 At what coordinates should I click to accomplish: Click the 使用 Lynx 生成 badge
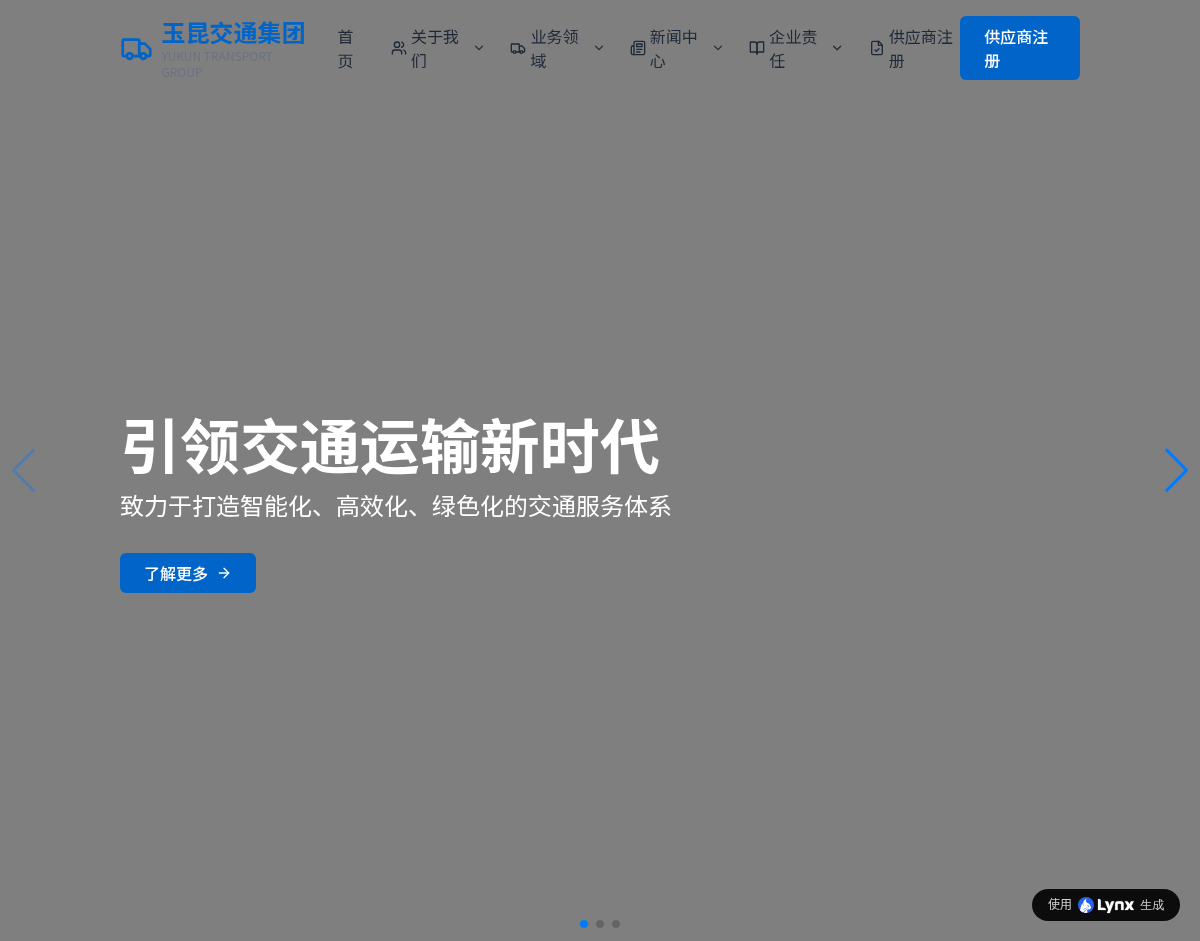click(x=1105, y=905)
